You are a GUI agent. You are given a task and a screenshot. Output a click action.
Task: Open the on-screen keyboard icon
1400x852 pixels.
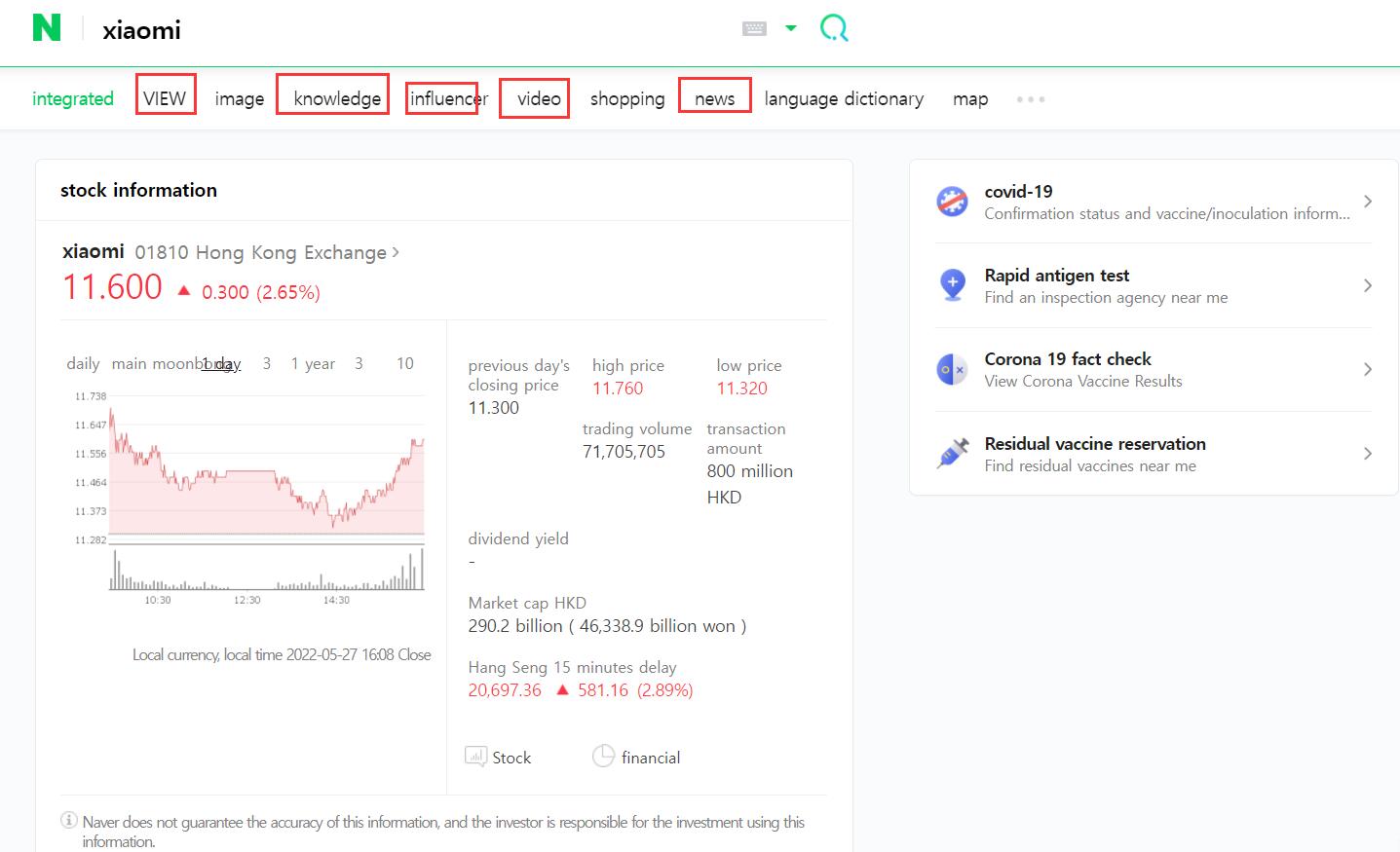754,29
